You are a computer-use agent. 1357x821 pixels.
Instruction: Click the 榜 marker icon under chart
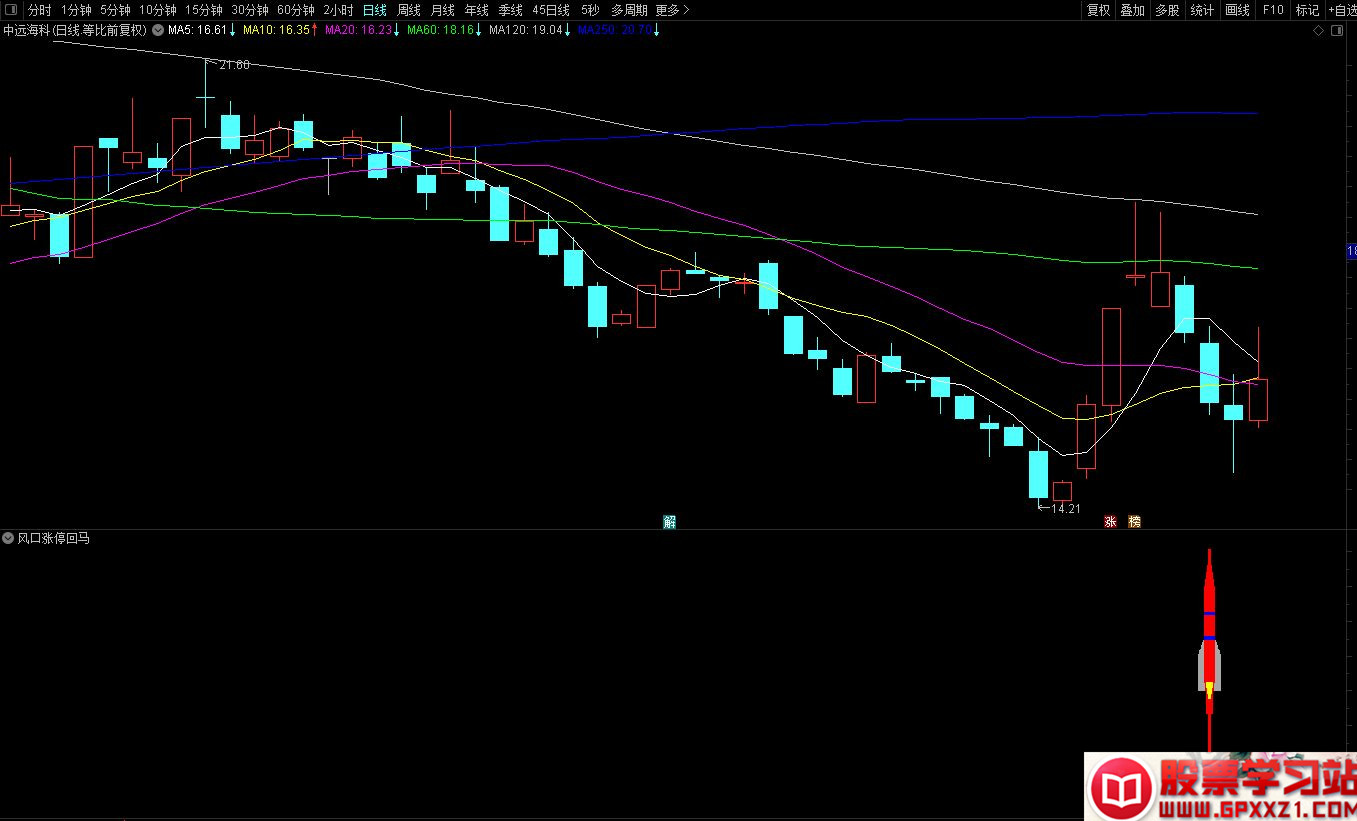(1134, 522)
